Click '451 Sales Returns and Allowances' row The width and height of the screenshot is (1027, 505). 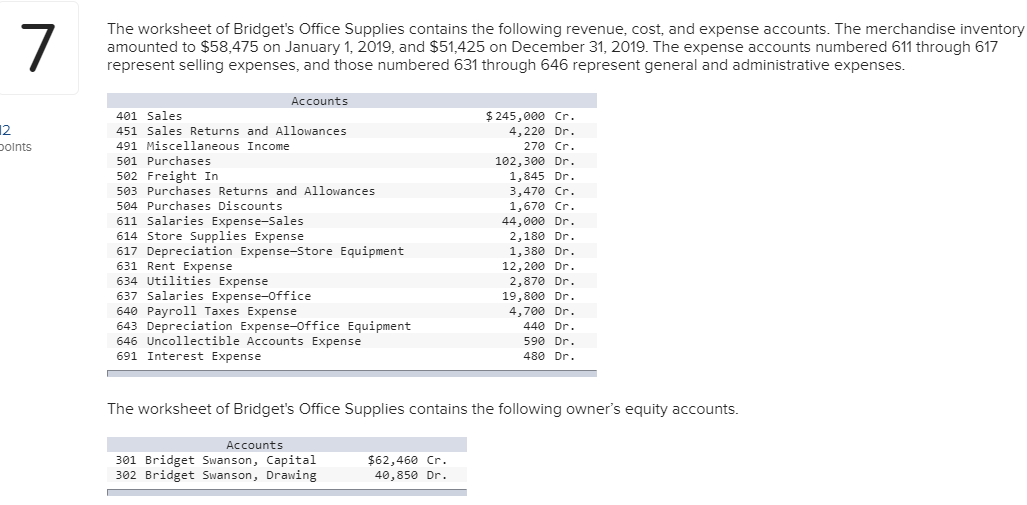352,131
